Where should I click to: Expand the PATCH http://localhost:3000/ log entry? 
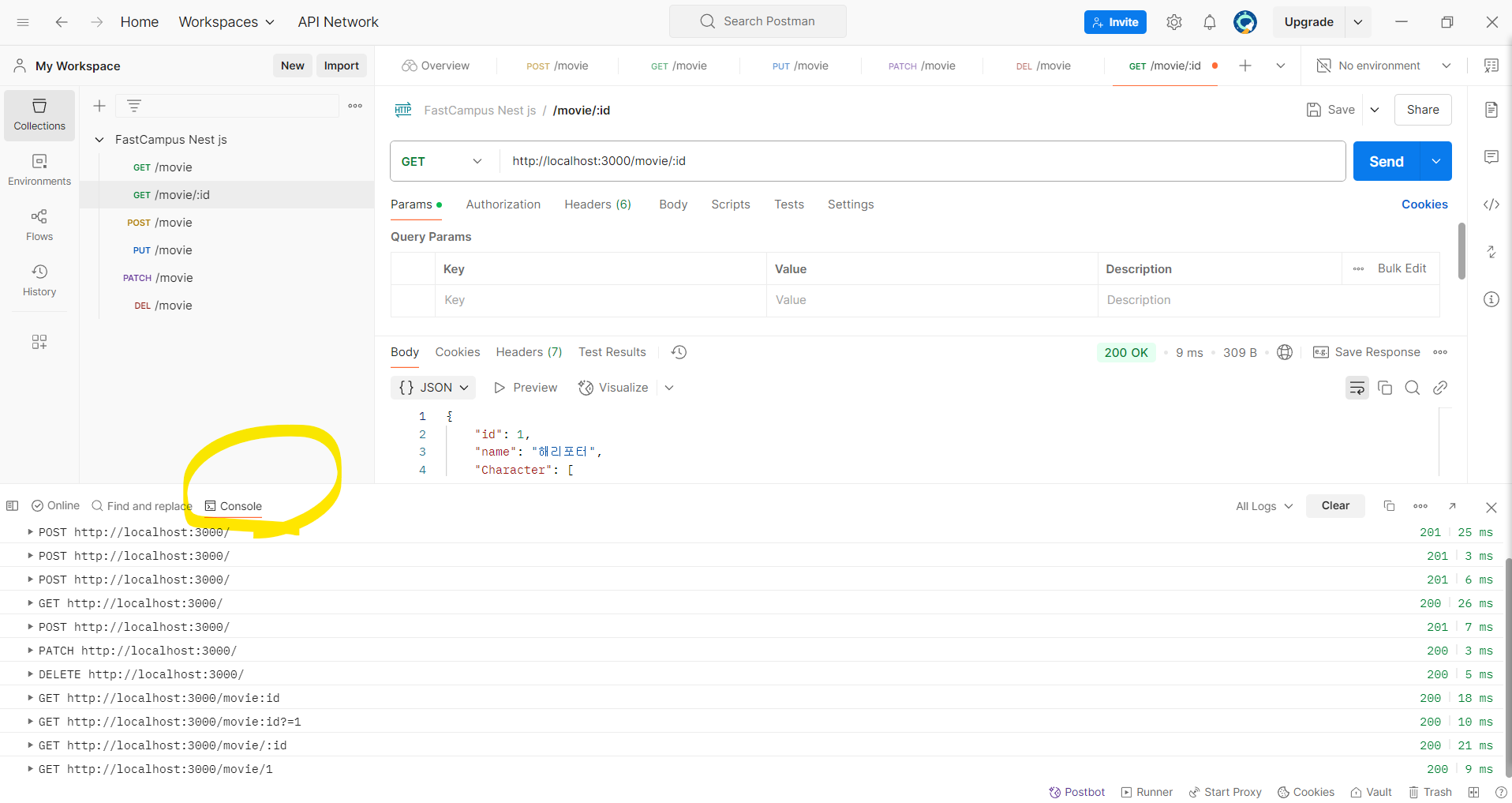point(30,651)
